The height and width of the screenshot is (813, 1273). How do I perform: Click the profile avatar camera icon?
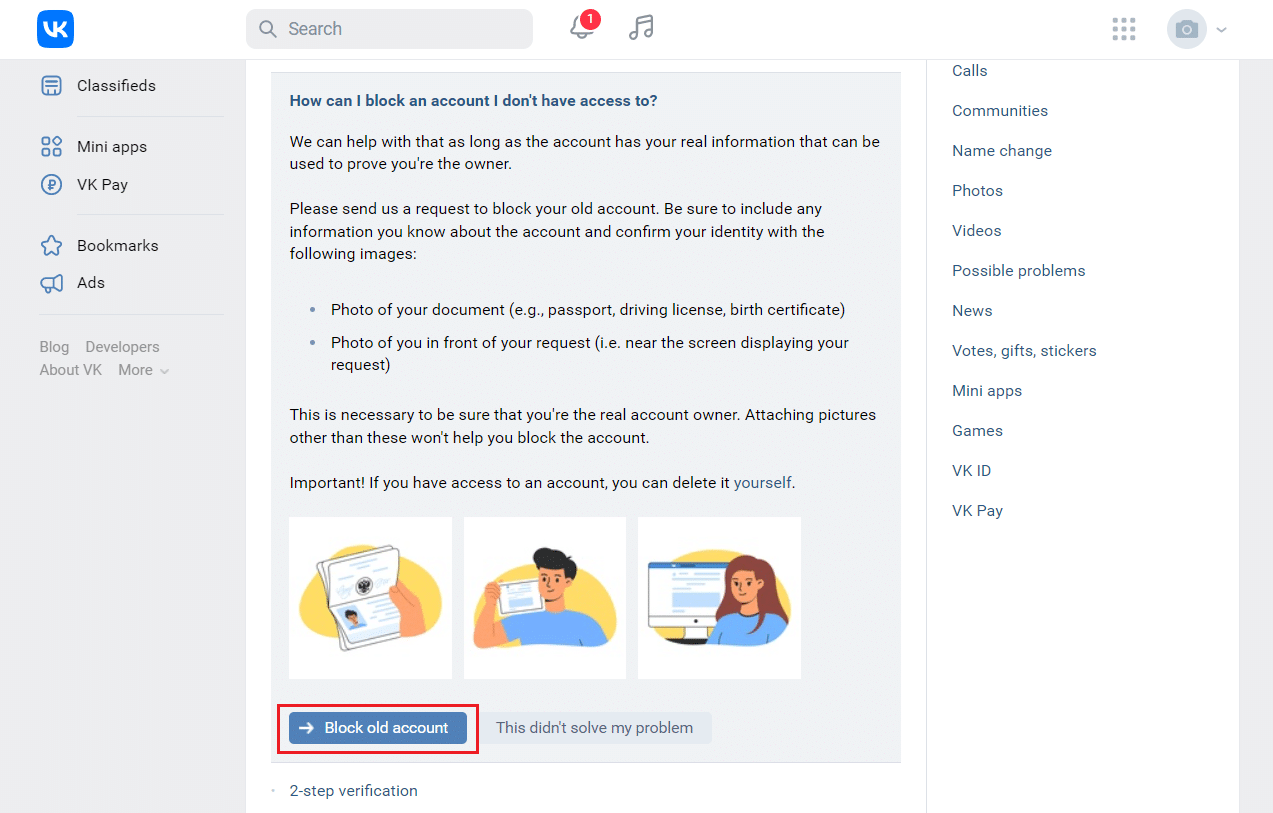coord(1187,29)
